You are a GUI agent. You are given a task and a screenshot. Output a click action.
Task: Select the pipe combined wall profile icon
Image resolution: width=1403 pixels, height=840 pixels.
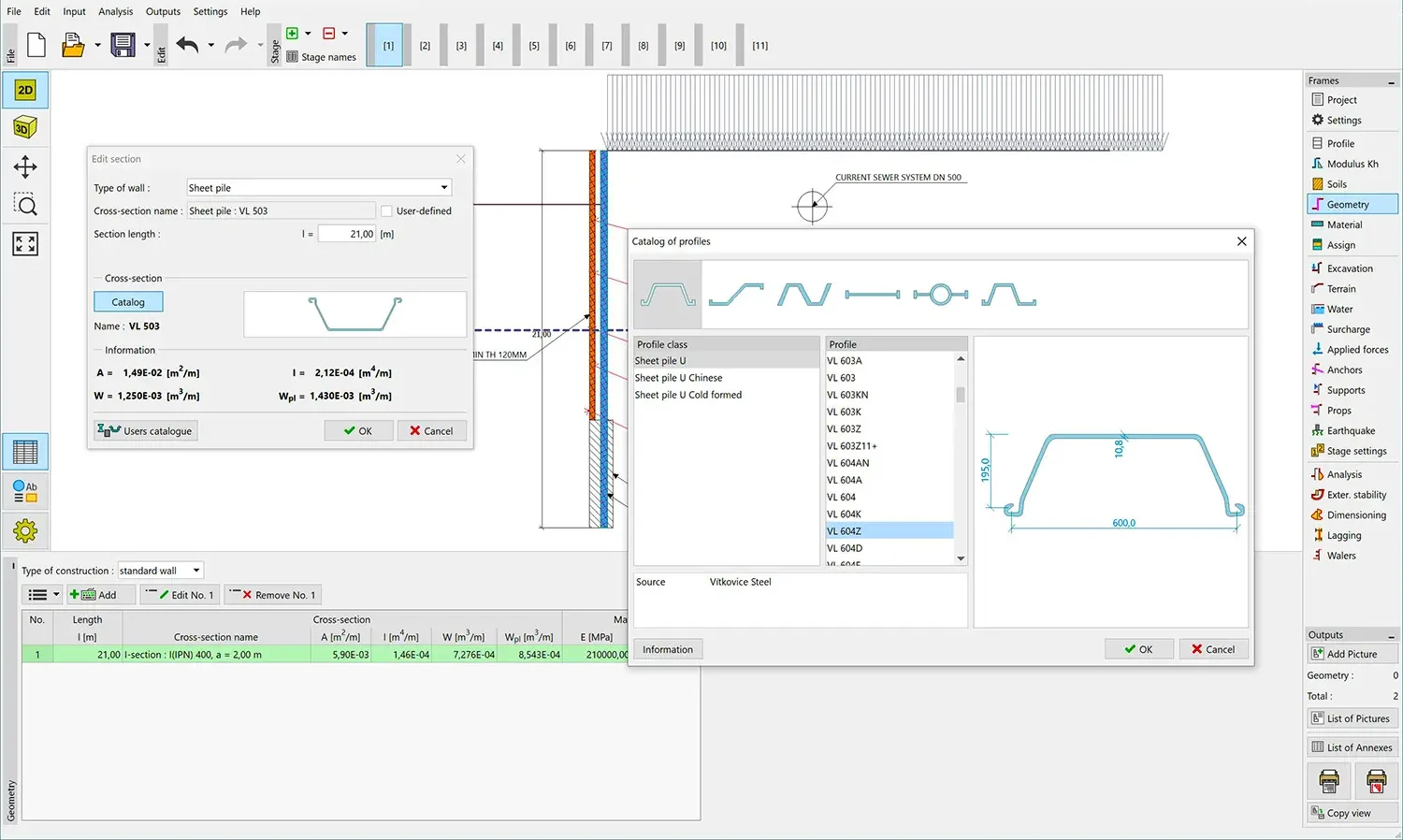pyautogui.click(x=941, y=295)
